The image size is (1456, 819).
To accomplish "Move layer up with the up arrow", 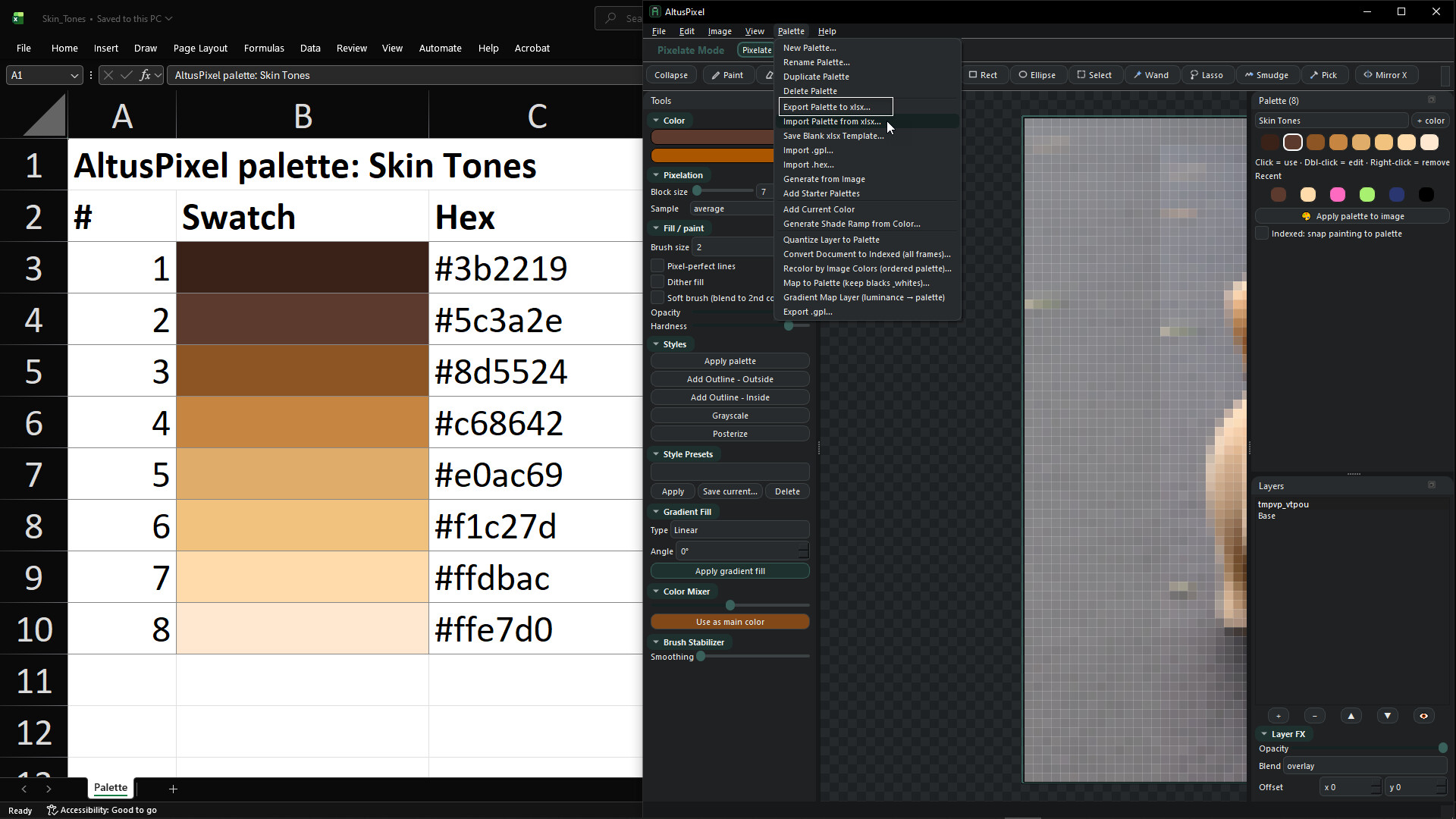I will [1351, 716].
